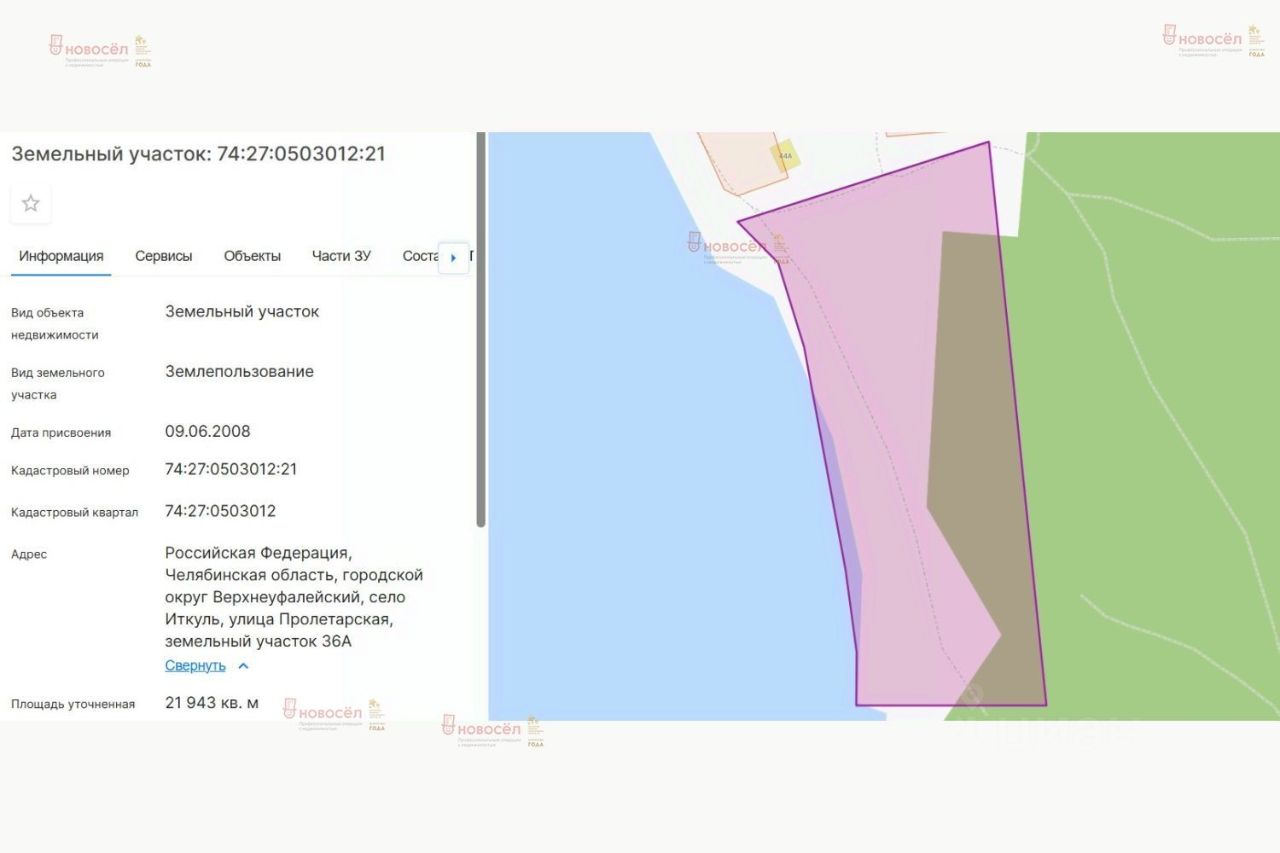Click the building labeled 44А on map
Screen dimensions: 1280x853
[x=785, y=156]
